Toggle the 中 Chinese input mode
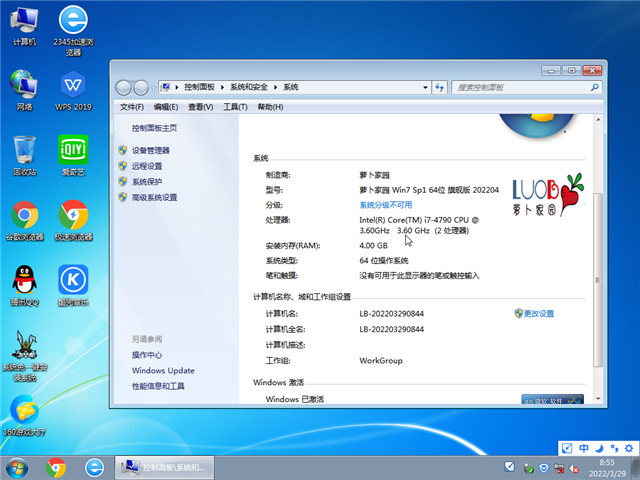 point(584,448)
